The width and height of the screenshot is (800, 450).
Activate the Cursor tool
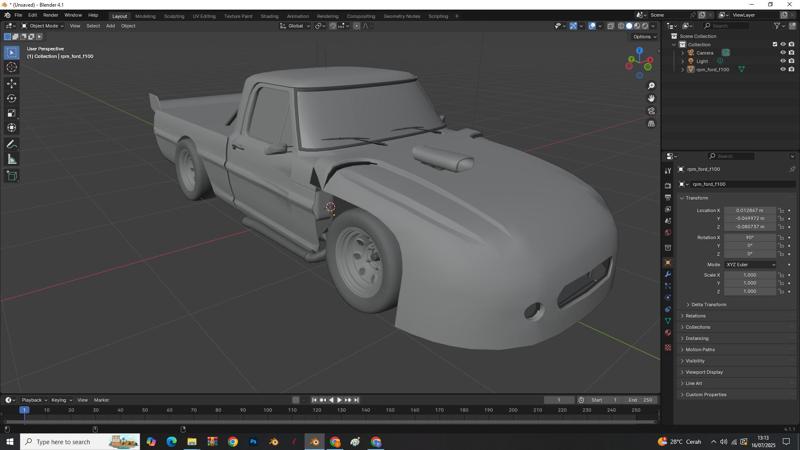[11, 67]
